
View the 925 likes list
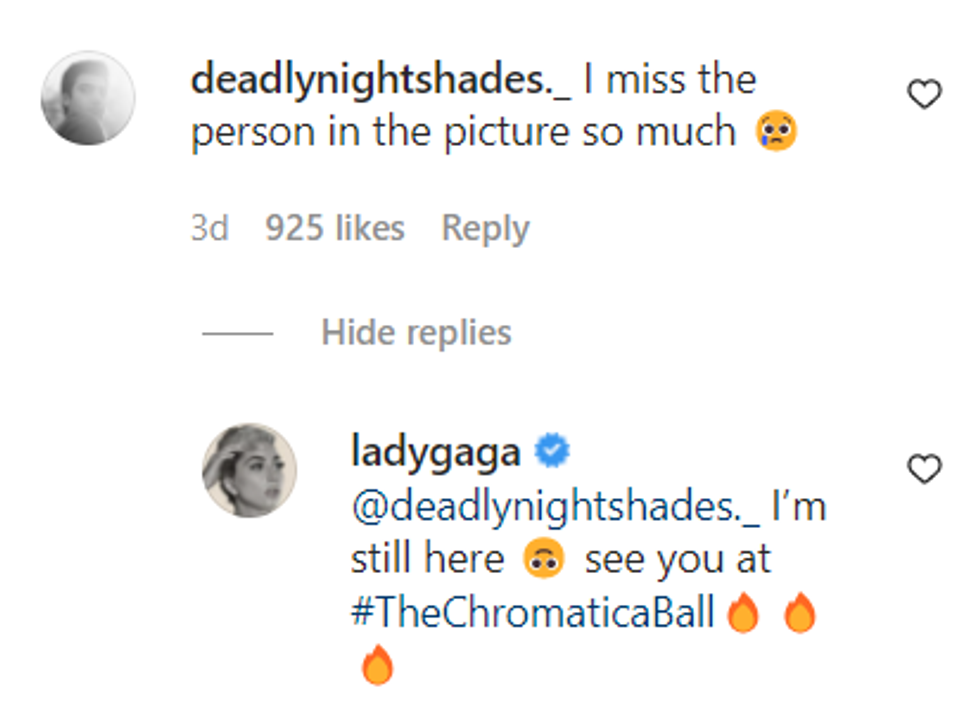click(x=335, y=228)
